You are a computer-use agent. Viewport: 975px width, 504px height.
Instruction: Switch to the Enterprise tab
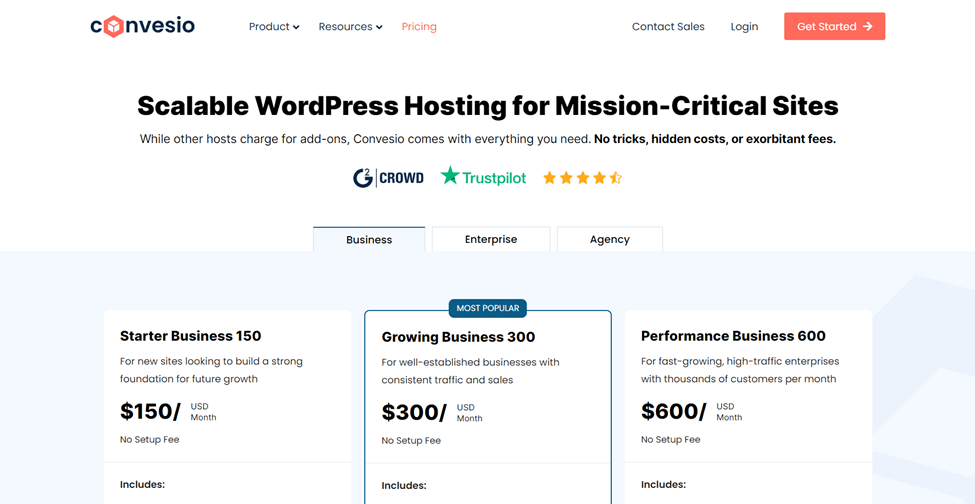coord(491,240)
